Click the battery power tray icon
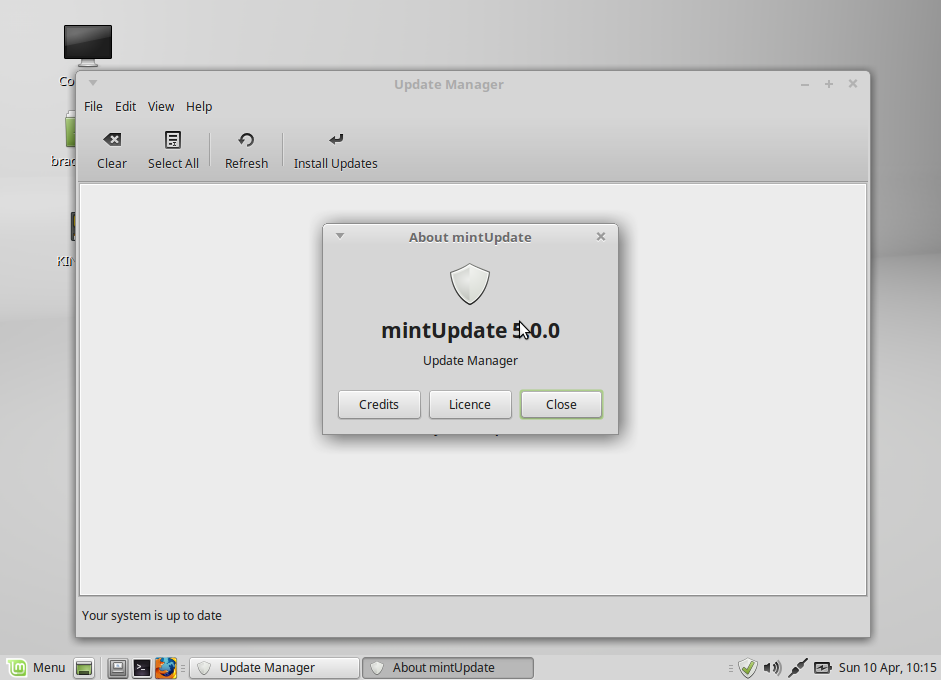Image resolution: width=941 pixels, height=680 pixels. click(822, 667)
